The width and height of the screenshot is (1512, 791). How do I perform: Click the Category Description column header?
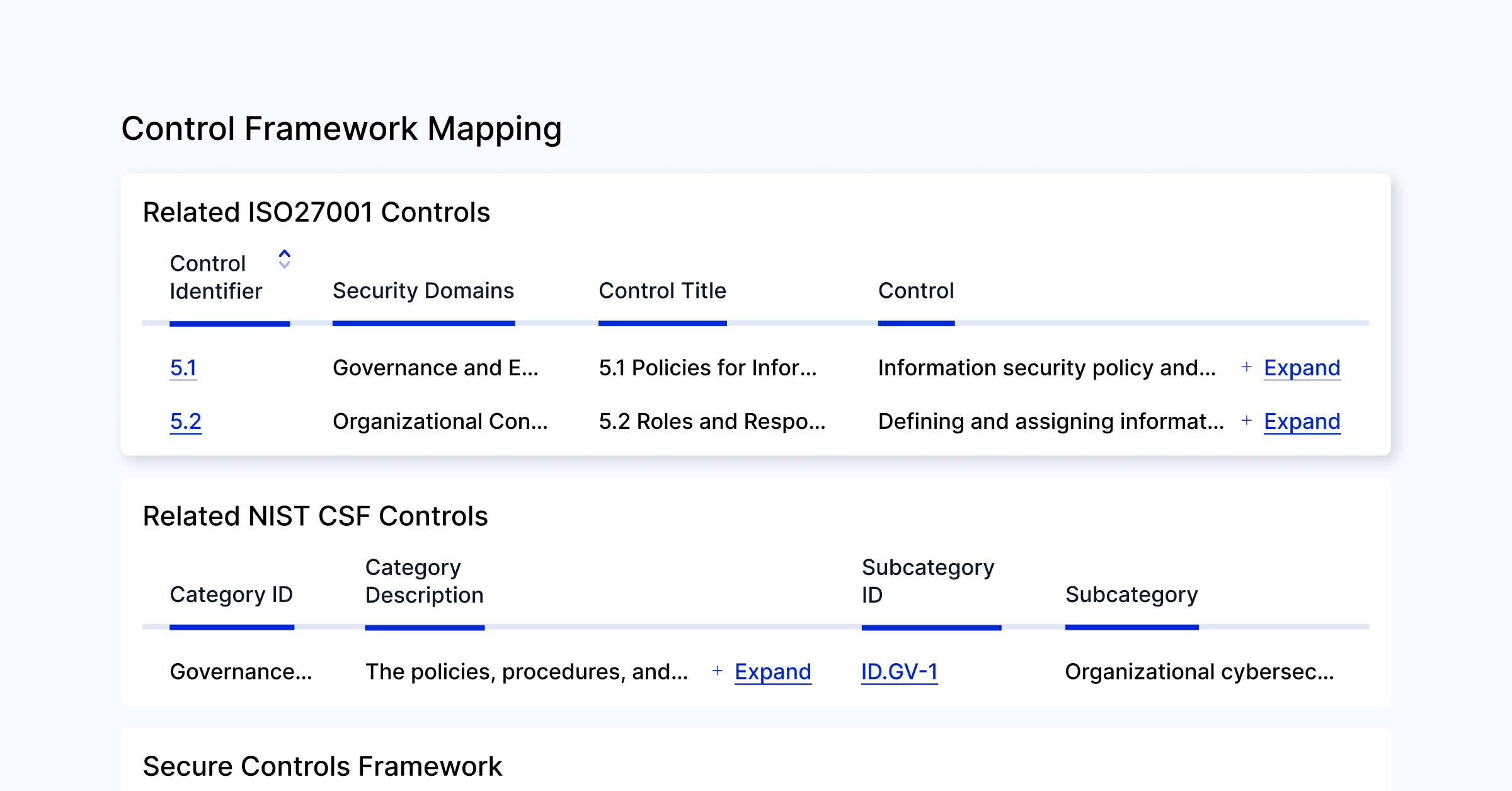[424, 581]
